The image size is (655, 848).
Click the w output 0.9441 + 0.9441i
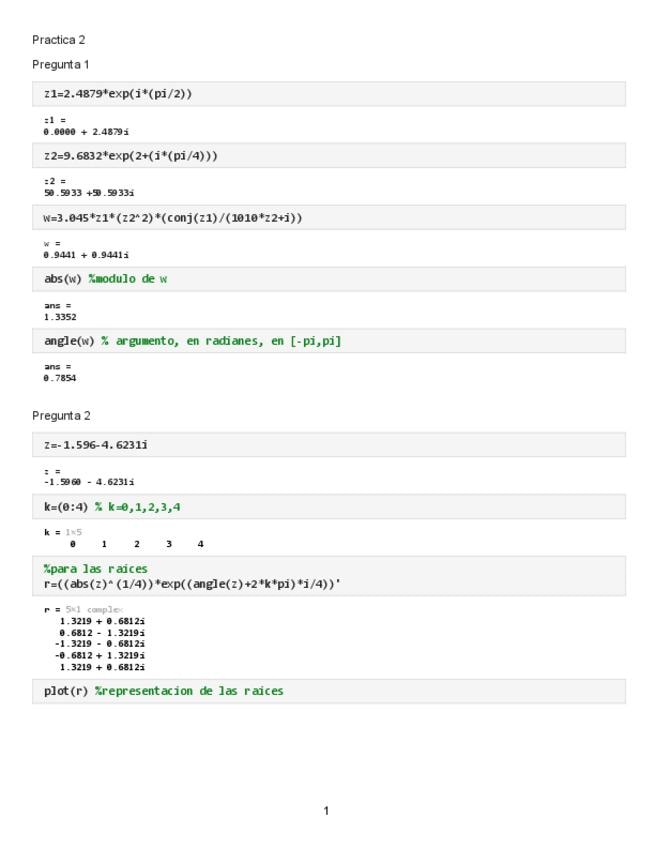[x=86, y=255]
